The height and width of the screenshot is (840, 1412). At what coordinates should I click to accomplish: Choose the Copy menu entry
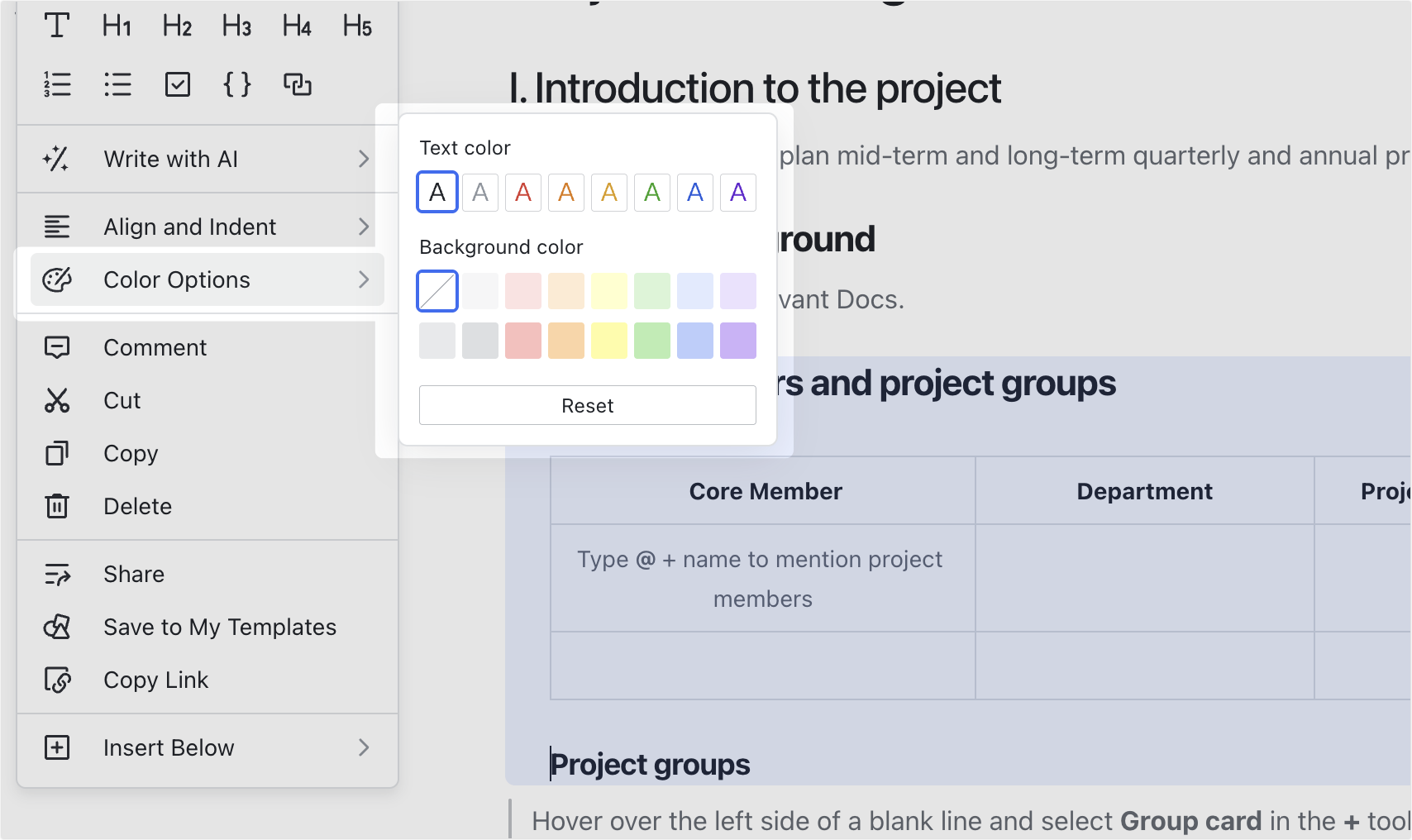(x=207, y=453)
